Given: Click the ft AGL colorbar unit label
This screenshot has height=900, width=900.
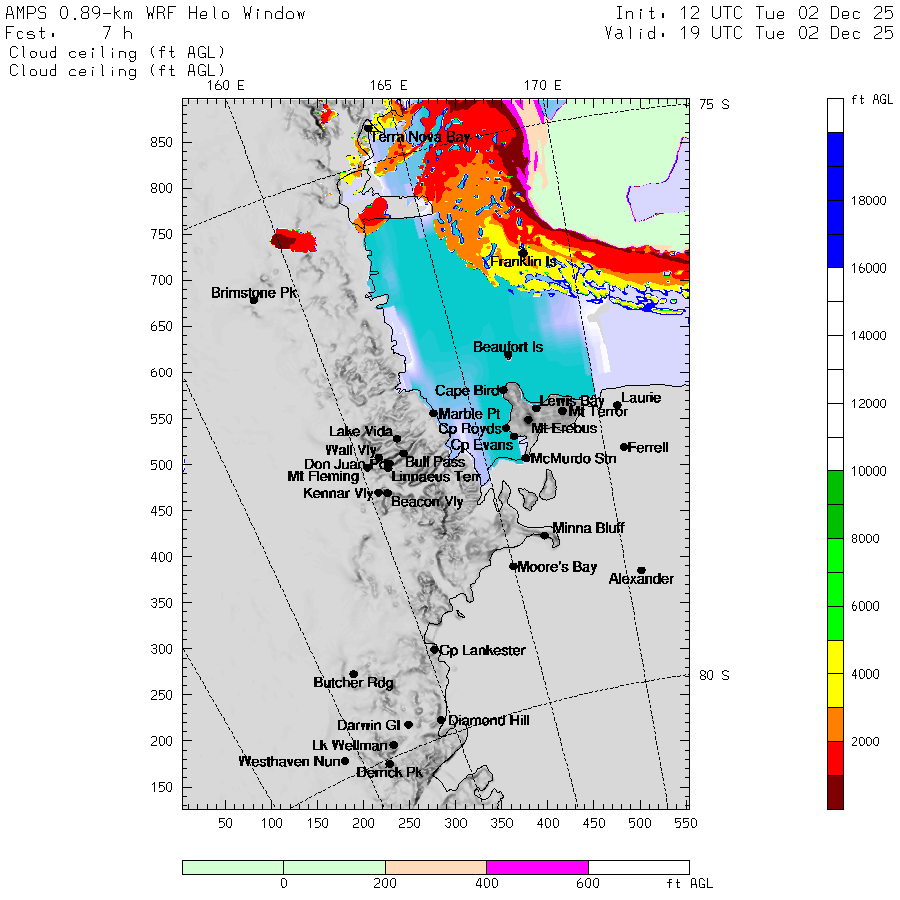Looking at the screenshot, I should coord(872,100).
